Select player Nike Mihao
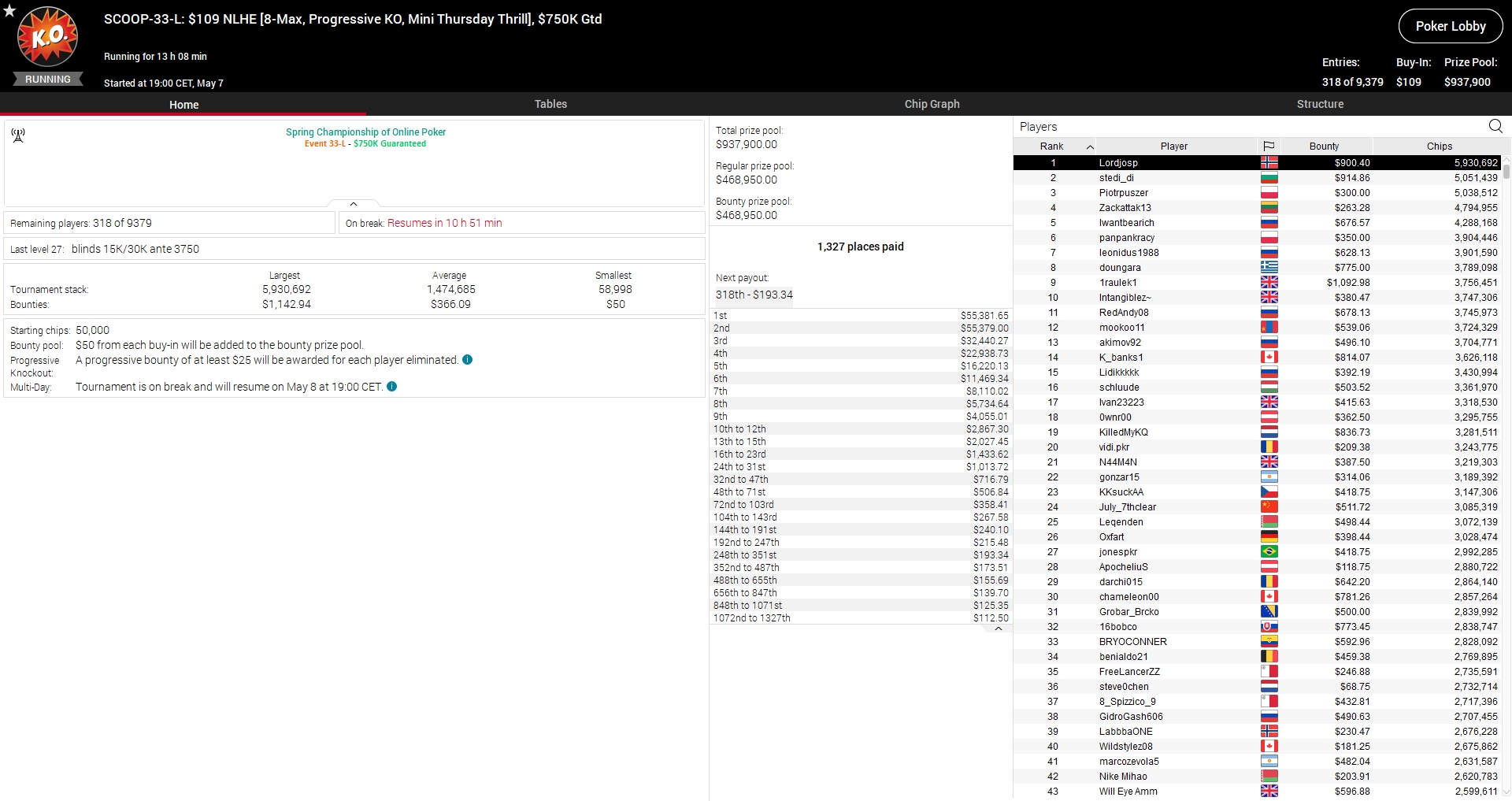This screenshot has height=801, width=1512. point(1257,777)
